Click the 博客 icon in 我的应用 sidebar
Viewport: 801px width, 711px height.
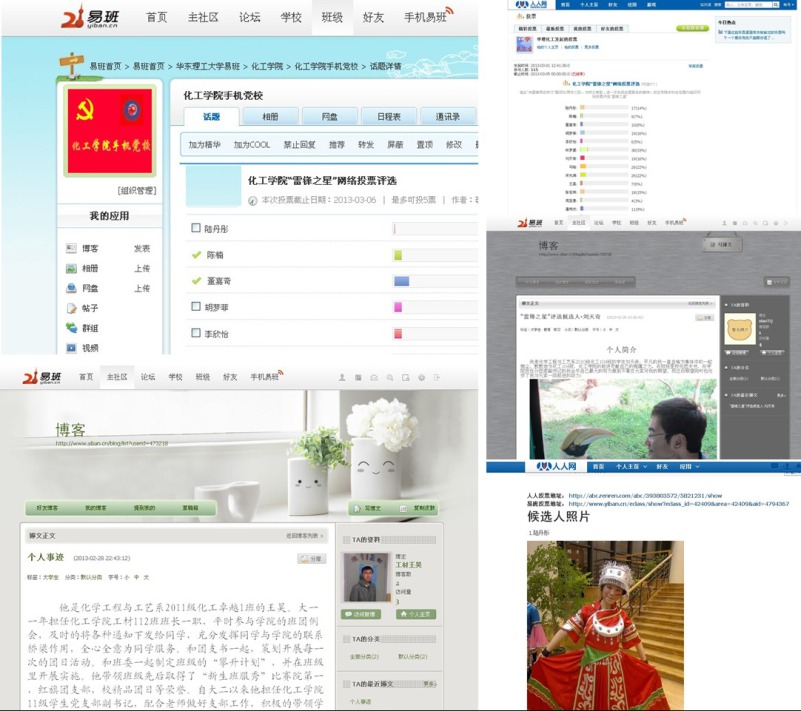point(71,249)
